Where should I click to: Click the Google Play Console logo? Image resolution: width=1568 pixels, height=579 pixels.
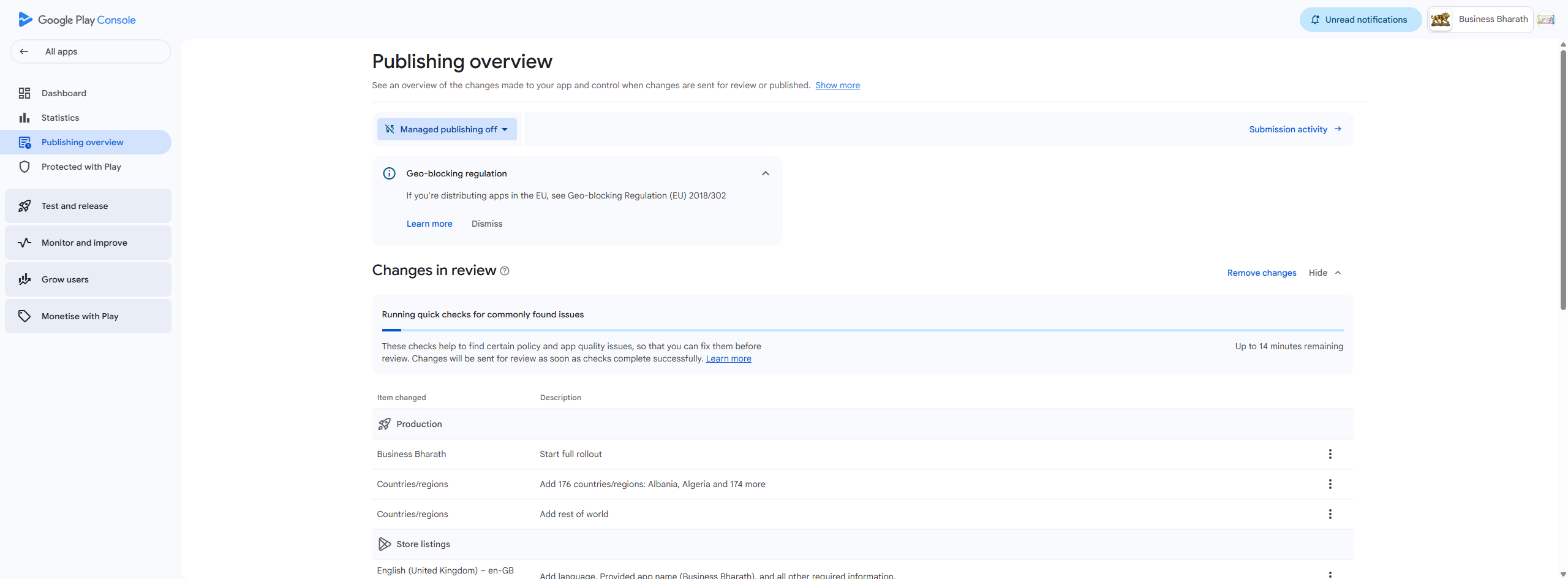pyautogui.click(x=77, y=20)
